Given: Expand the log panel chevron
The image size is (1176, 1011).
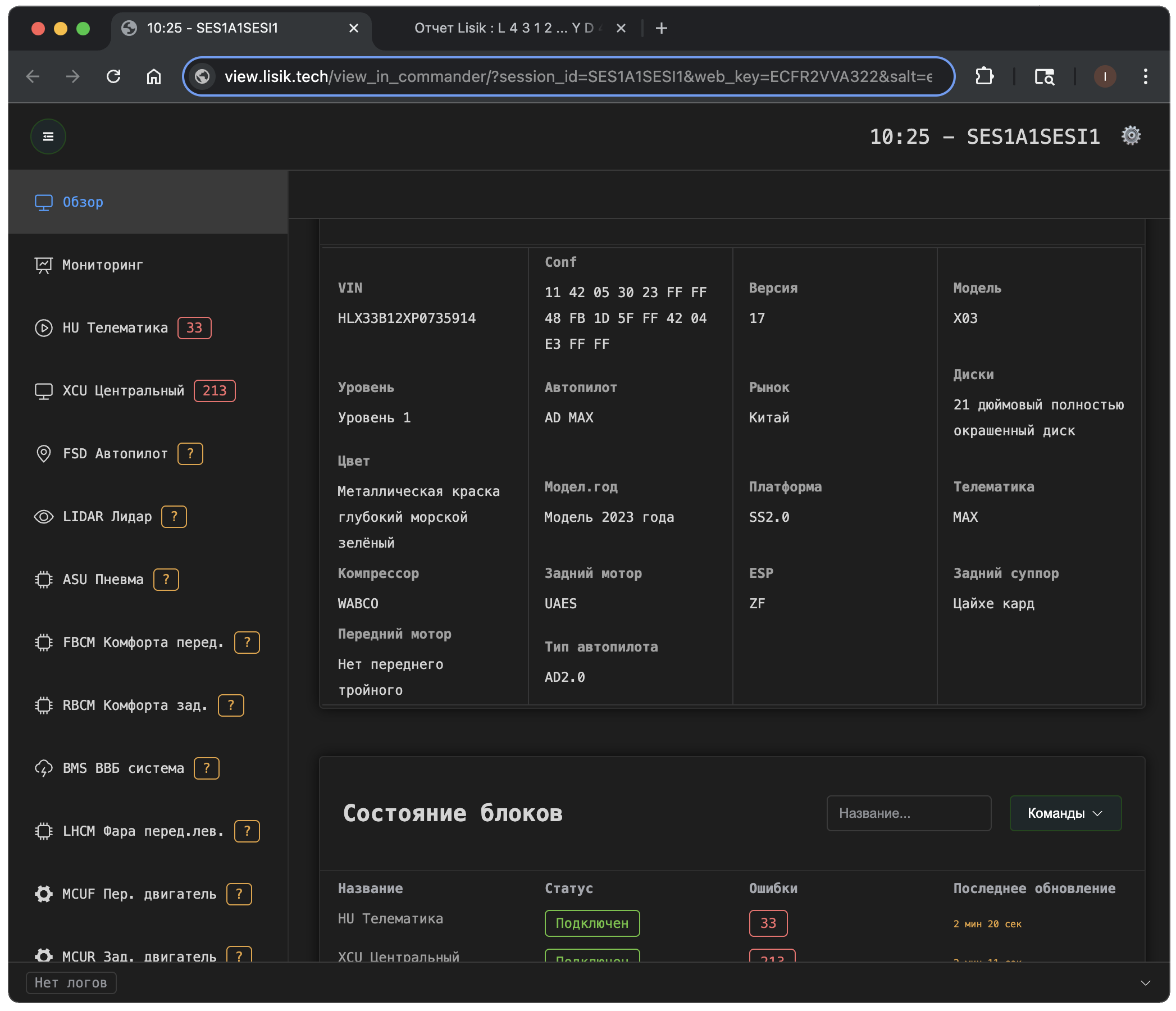Looking at the screenshot, I should point(1145,983).
